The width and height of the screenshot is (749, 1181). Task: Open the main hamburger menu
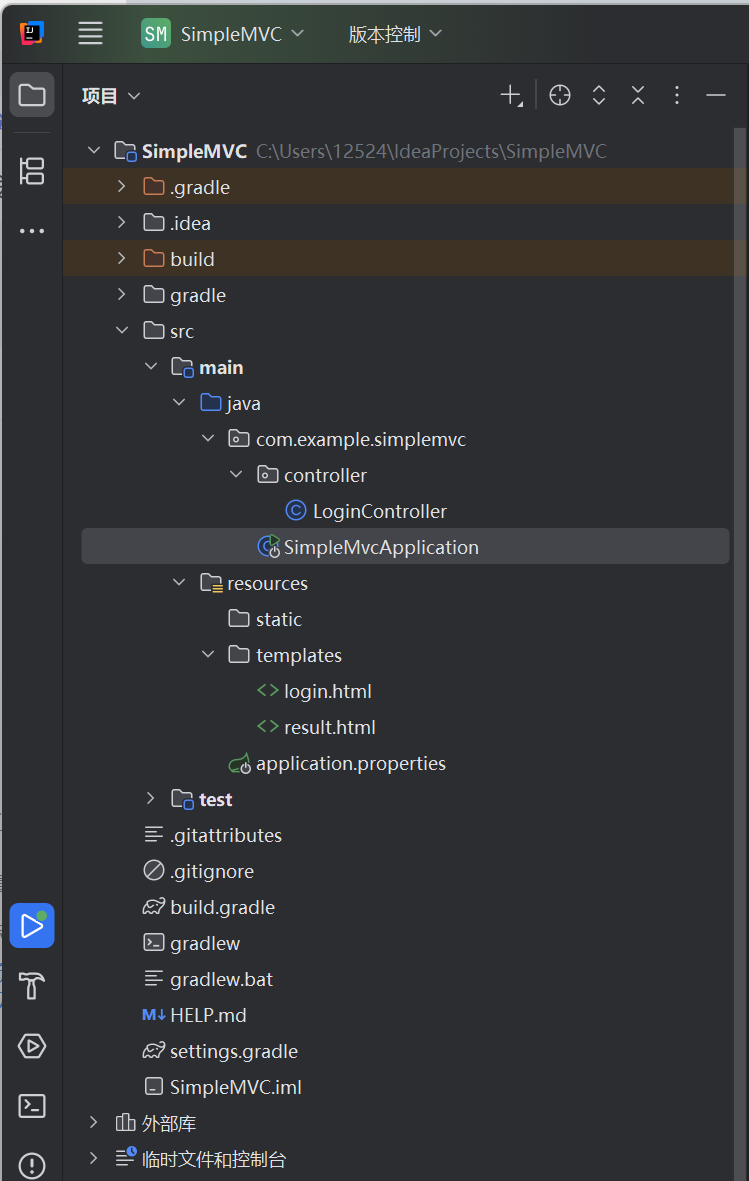click(90, 33)
